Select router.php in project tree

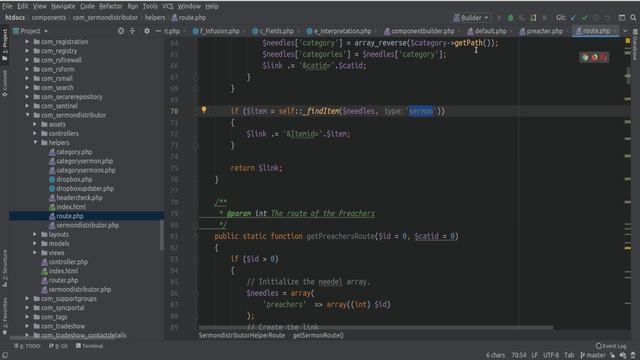(63, 280)
